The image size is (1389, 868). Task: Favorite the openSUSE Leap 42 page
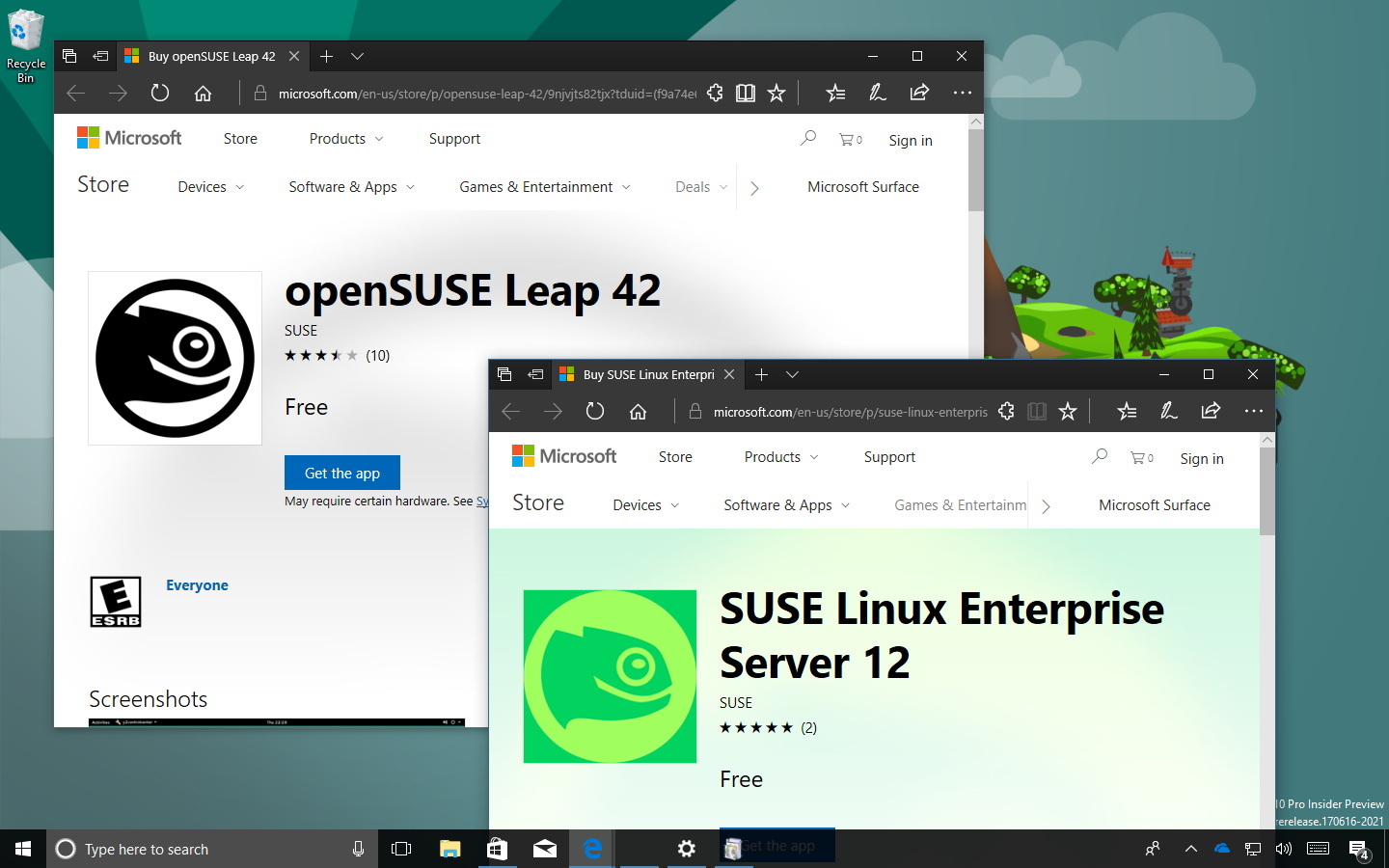tap(776, 93)
